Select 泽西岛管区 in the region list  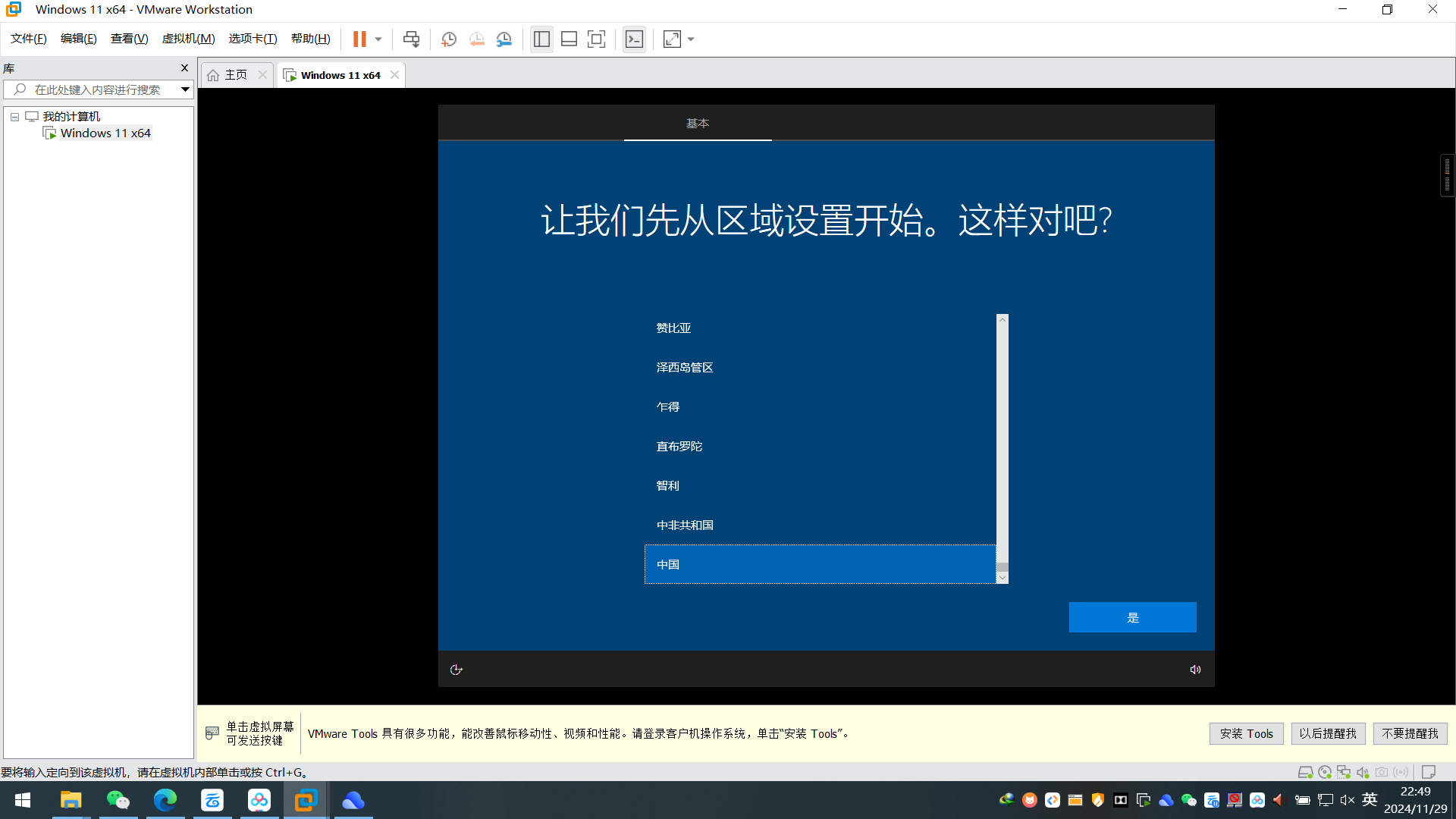(820, 368)
